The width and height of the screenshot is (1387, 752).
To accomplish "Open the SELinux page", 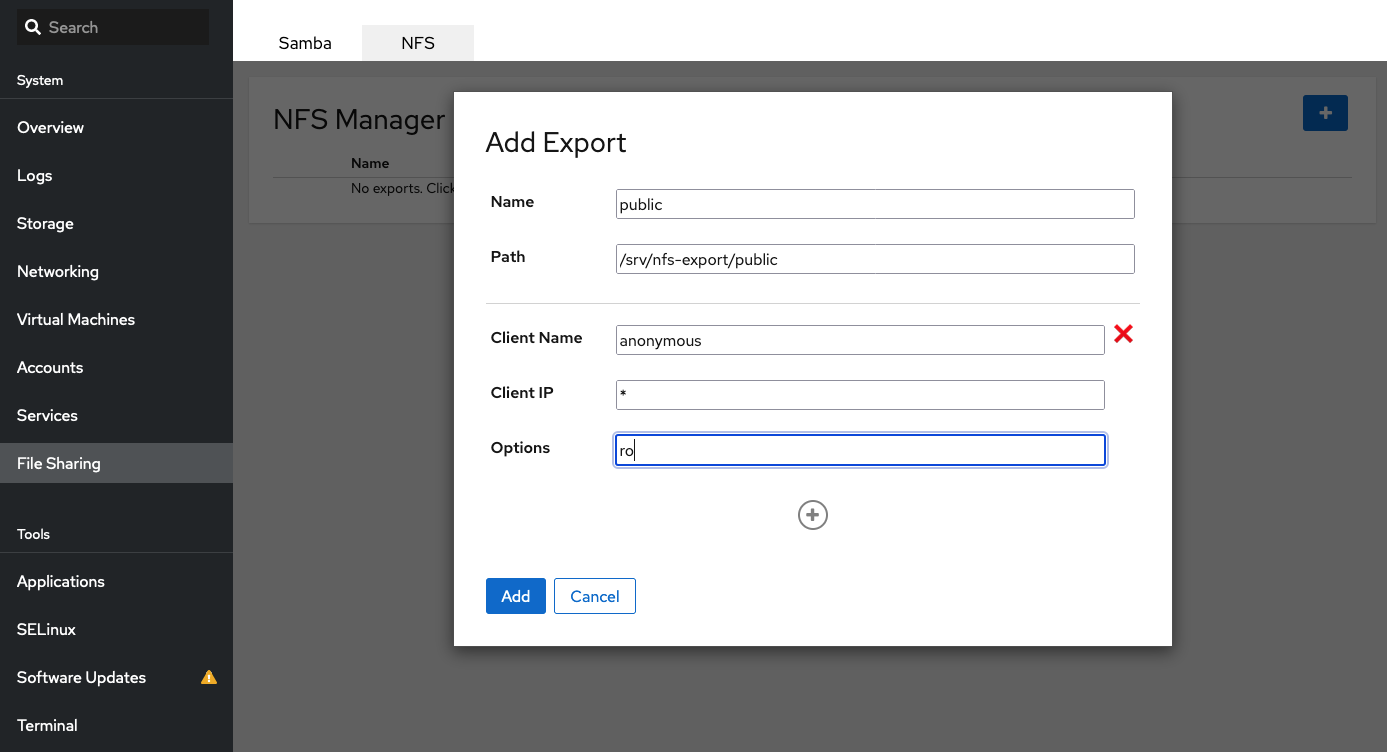I will [x=116, y=629].
